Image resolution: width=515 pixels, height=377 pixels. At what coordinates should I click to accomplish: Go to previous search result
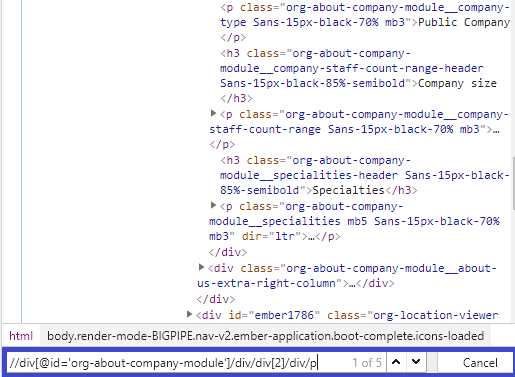click(x=396, y=362)
